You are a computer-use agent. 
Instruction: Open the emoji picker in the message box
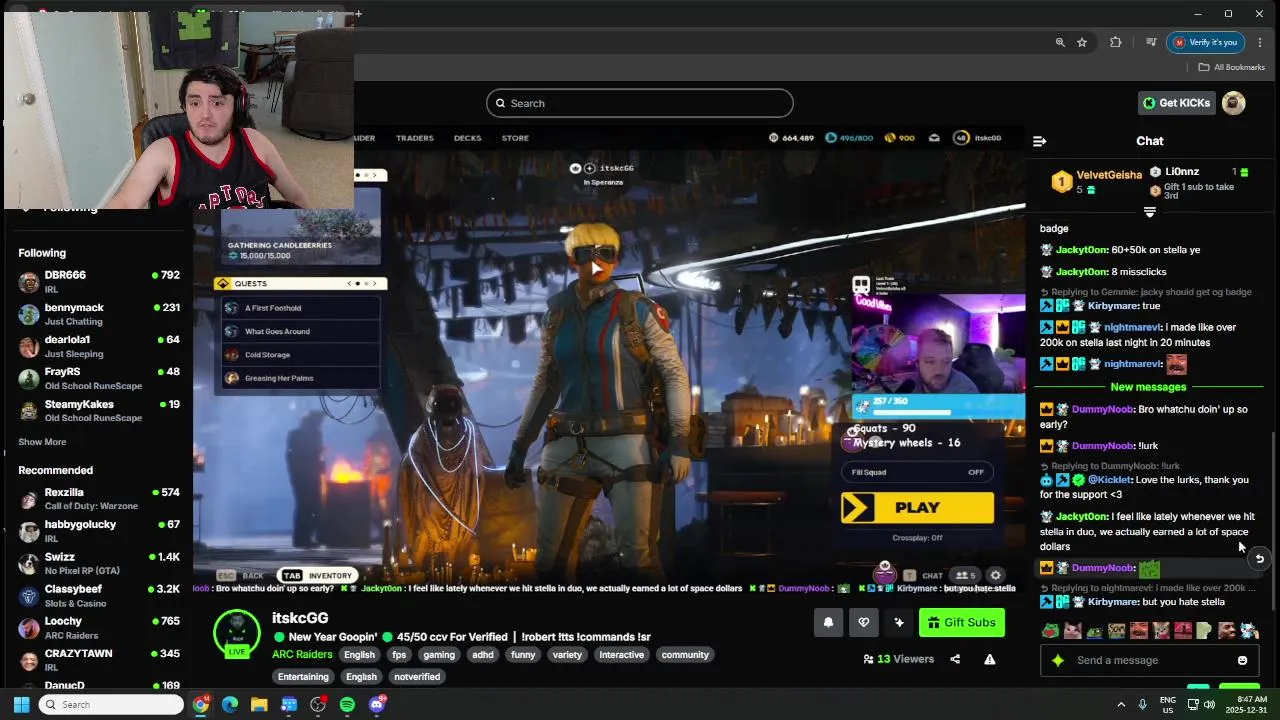pos(1242,660)
